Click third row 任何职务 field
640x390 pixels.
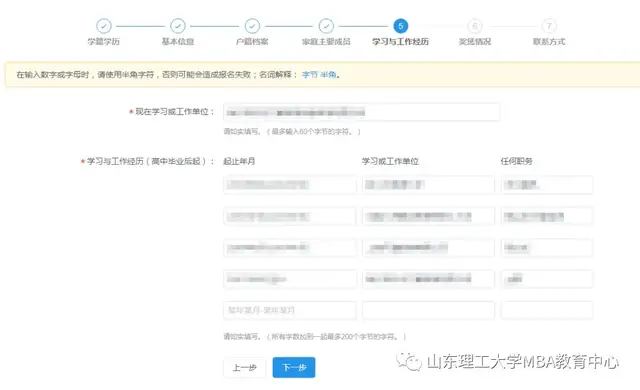point(547,248)
